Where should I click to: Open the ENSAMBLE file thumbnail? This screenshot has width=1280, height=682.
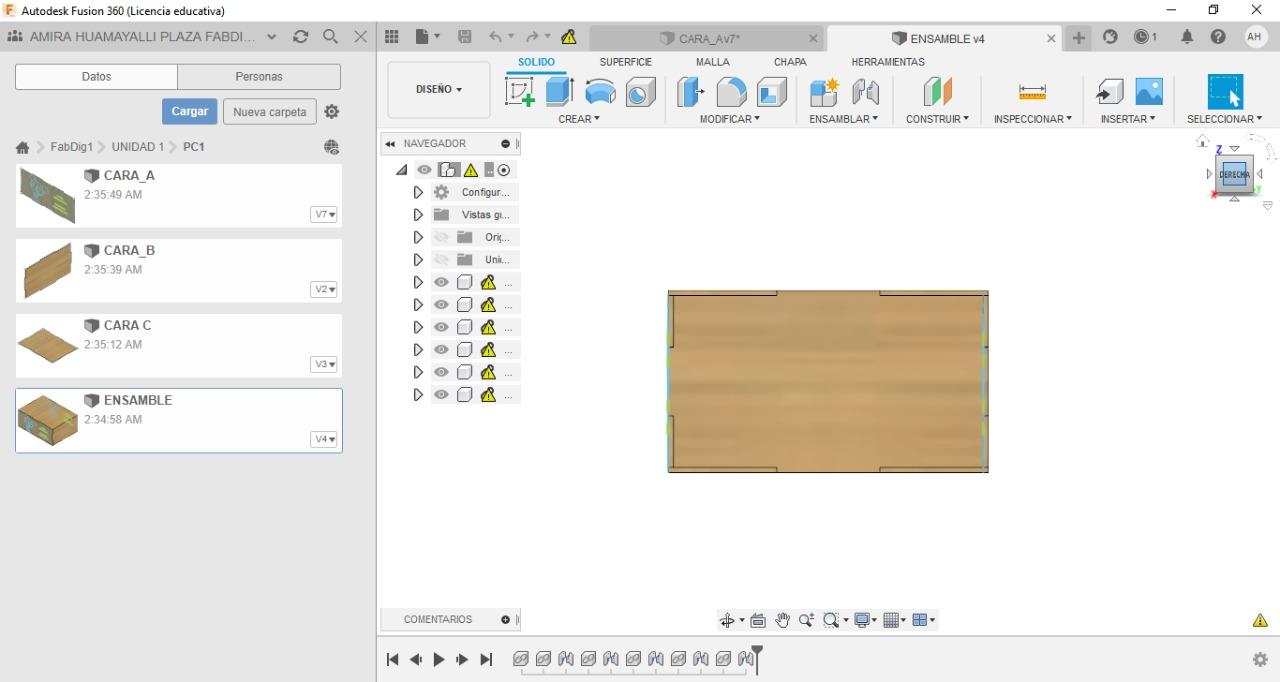tap(47, 420)
